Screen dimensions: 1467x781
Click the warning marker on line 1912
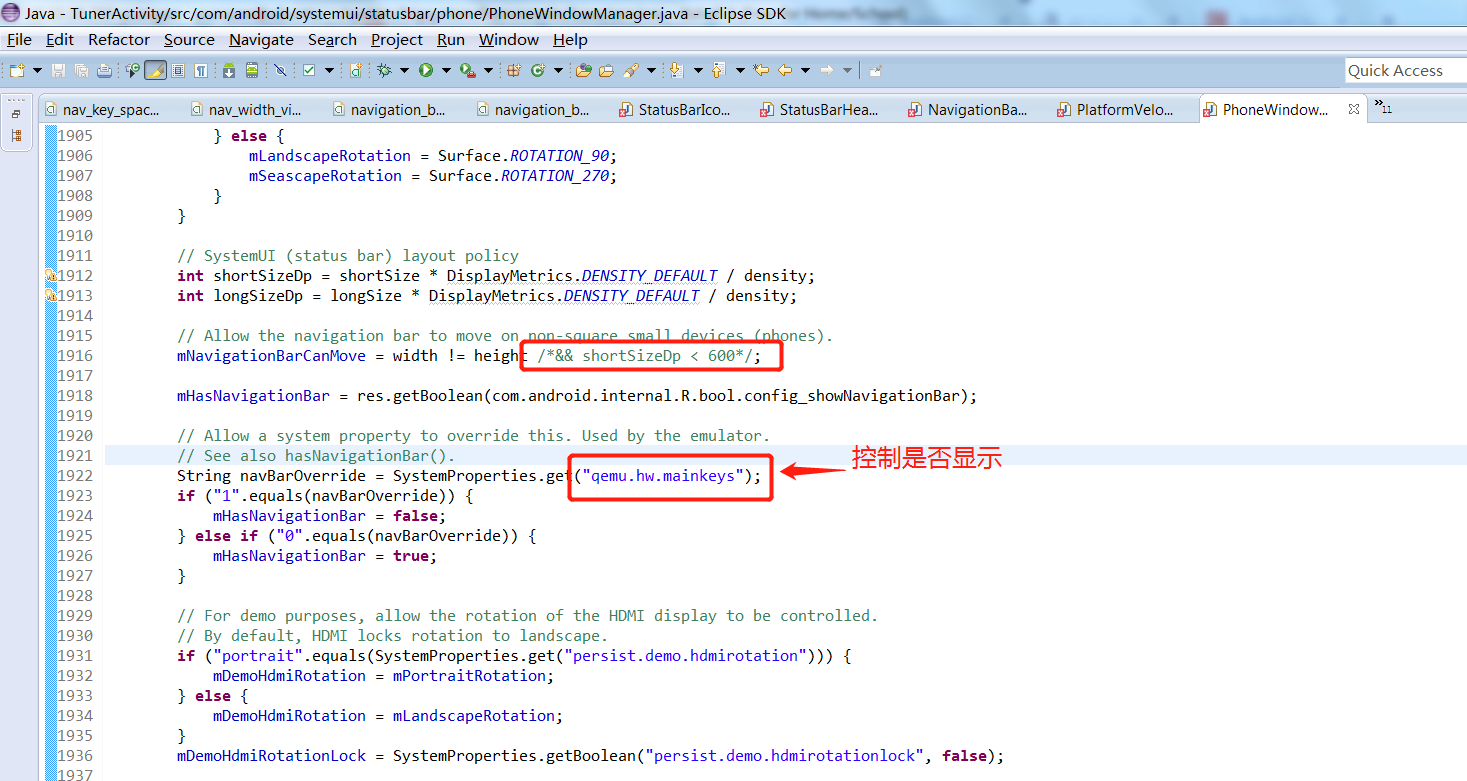(48, 275)
